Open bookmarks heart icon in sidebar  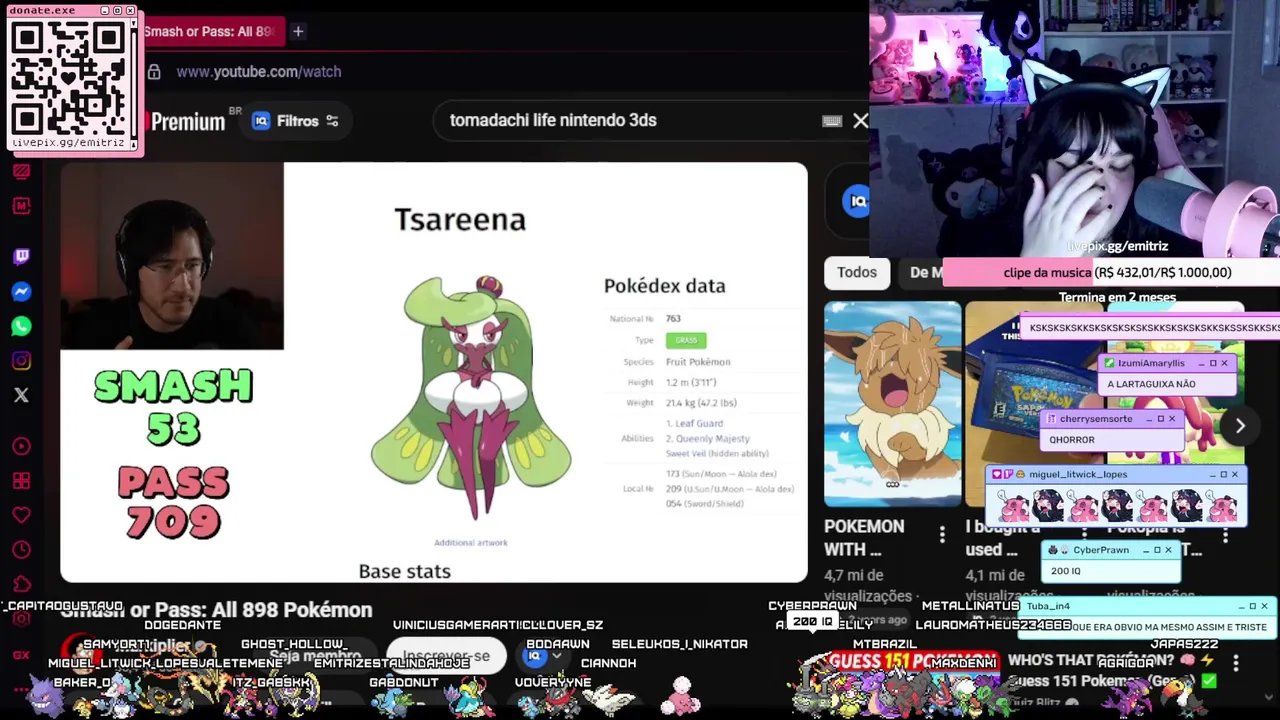21,516
